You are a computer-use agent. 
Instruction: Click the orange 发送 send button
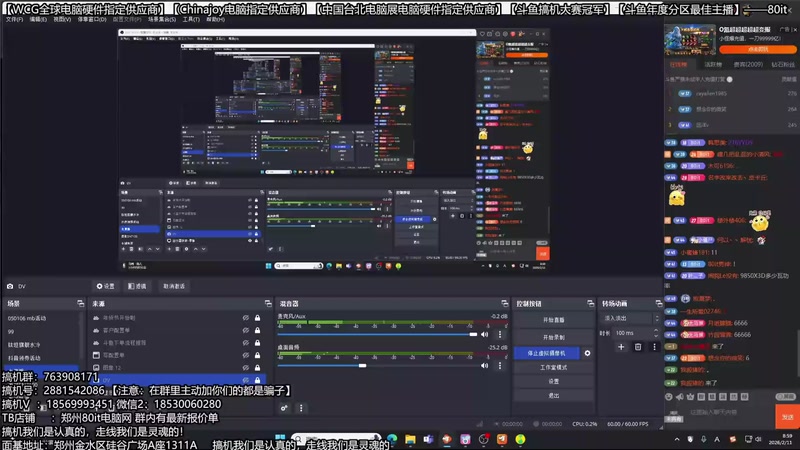point(787,416)
